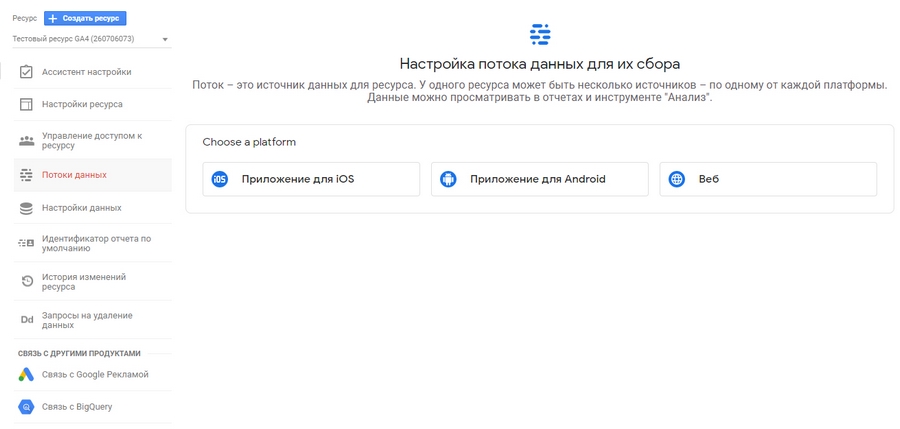900x429 pixels.
Task: Click the data stream logo above heading
Action: 540,34
